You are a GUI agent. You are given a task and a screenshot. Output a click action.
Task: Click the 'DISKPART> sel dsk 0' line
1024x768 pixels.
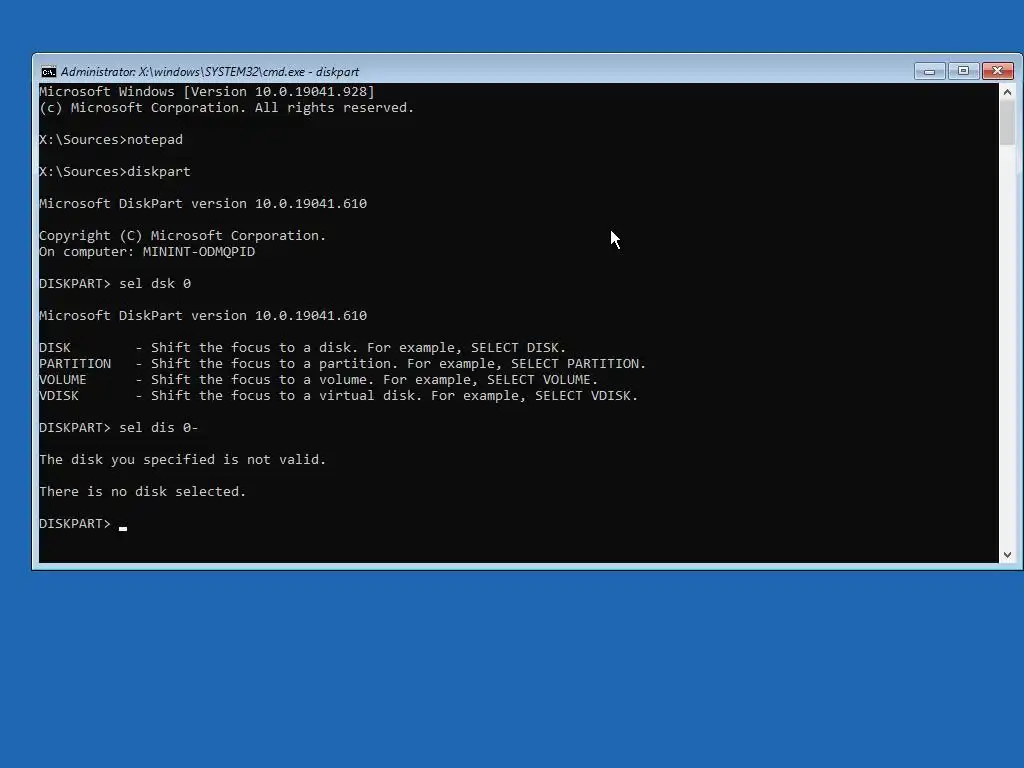115,284
